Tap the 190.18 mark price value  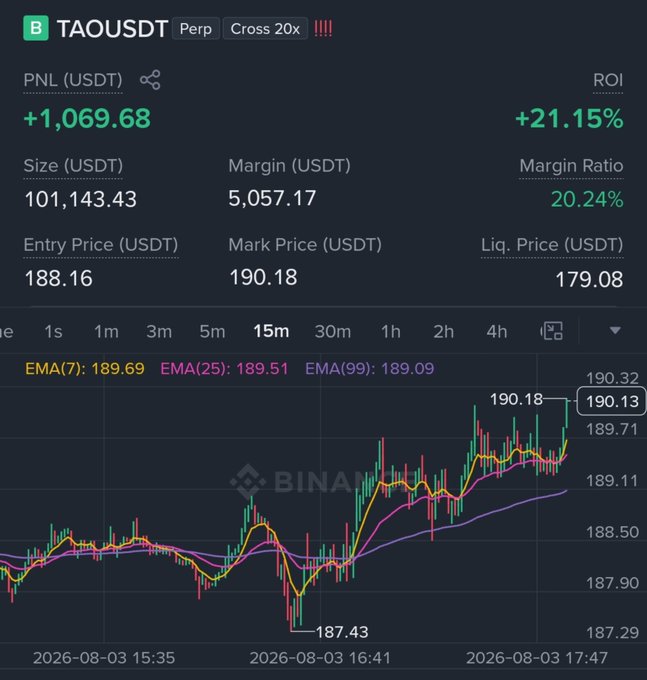[x=263, y=278]
